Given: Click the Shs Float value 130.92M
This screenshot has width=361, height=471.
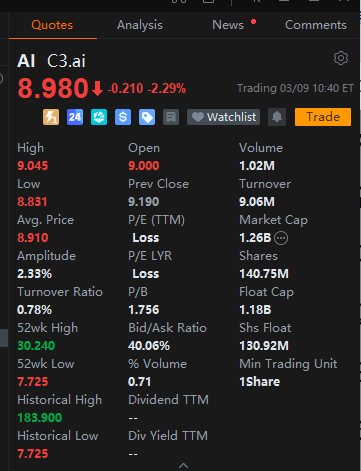Looking at the screenshot, I should pos(264,346).
